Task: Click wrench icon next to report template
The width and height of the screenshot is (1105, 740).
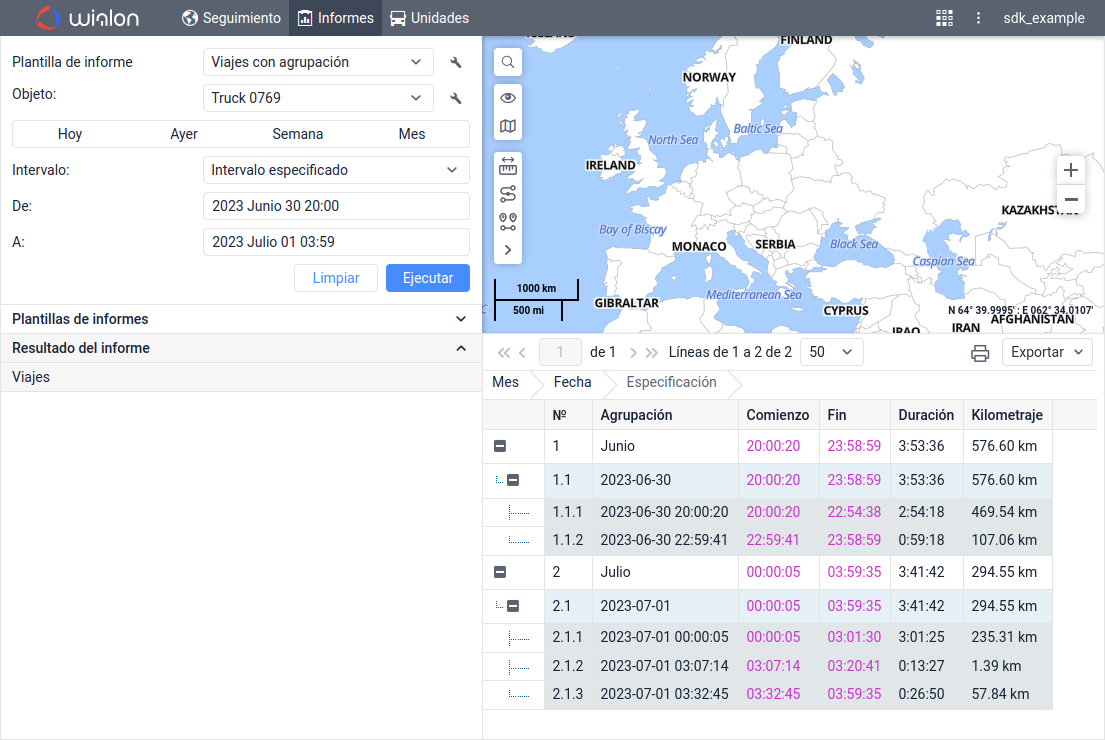Action: [456, 63]
